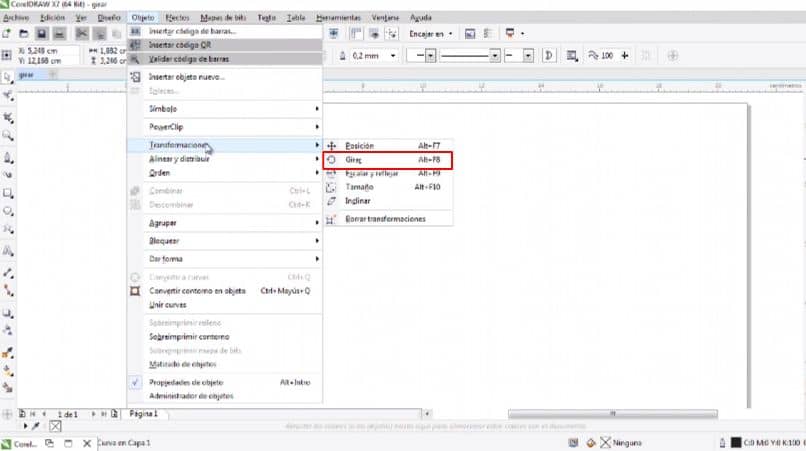The width and height of the screenshot is (806, 451).
Task: Open the Ventana menu
Action: 385,17
